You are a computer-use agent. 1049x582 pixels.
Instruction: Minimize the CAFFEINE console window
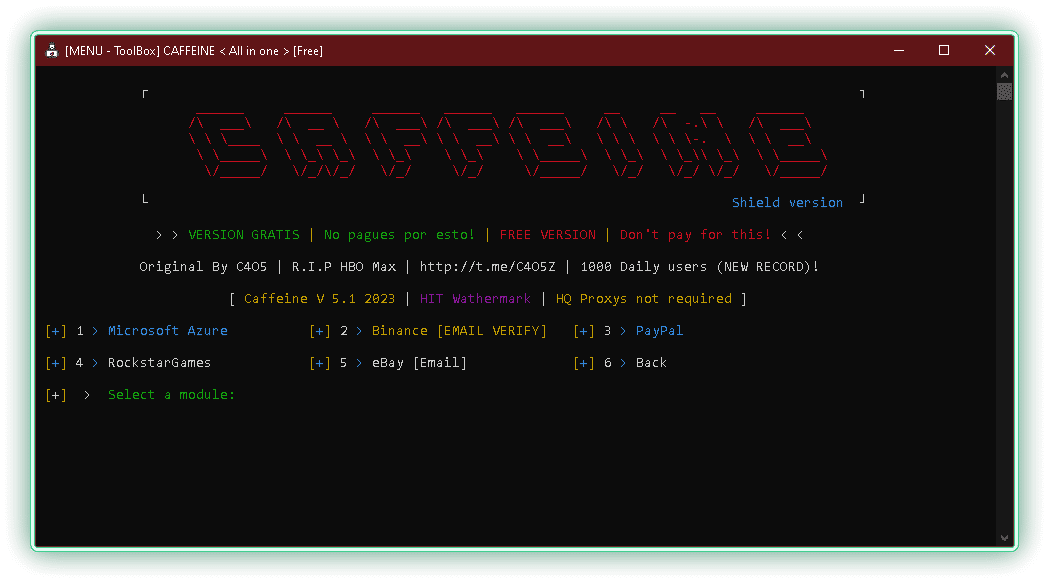(x=898, y=51)
